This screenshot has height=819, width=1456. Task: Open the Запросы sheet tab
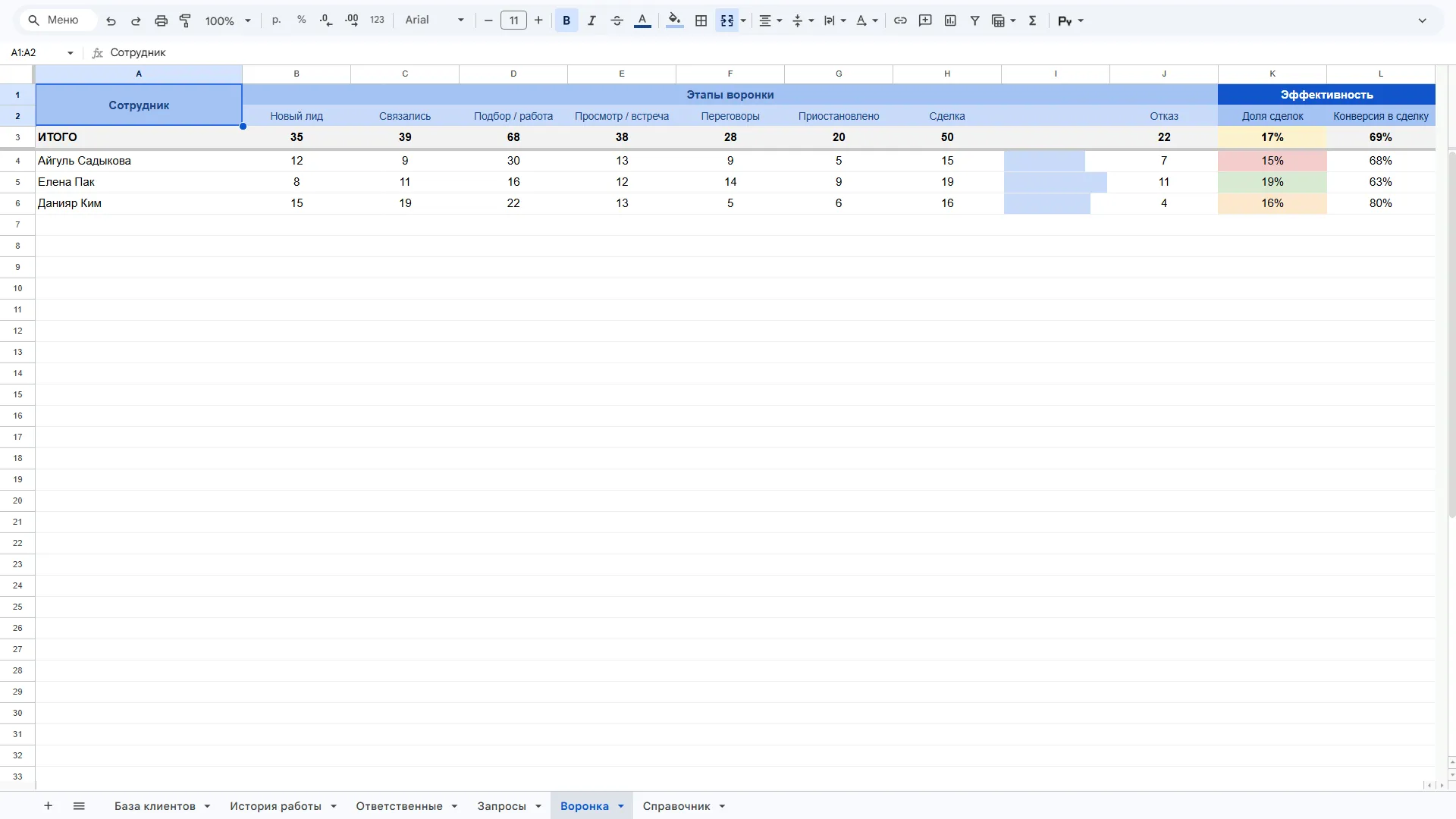point(501,806)
